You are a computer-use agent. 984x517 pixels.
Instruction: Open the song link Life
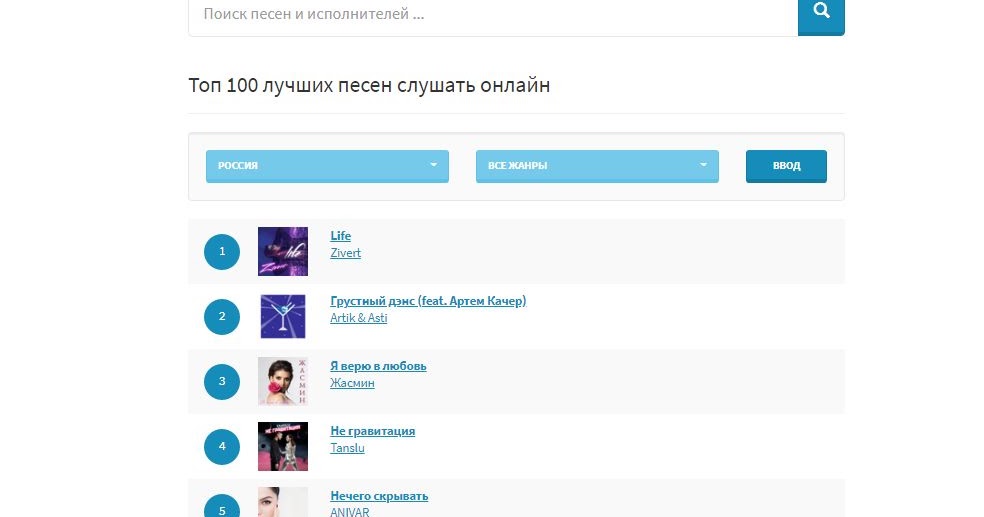[x=341, y=236]
